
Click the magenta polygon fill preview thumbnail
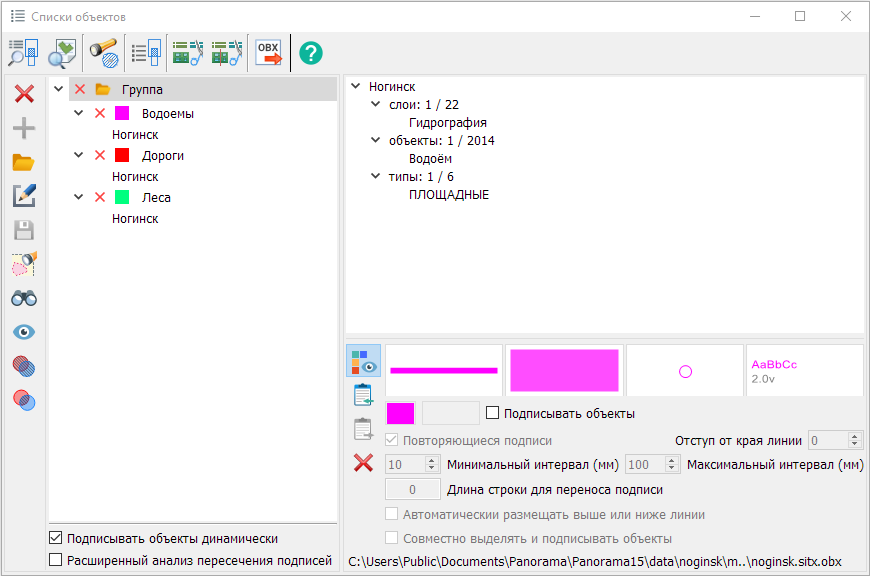[564, 370]
